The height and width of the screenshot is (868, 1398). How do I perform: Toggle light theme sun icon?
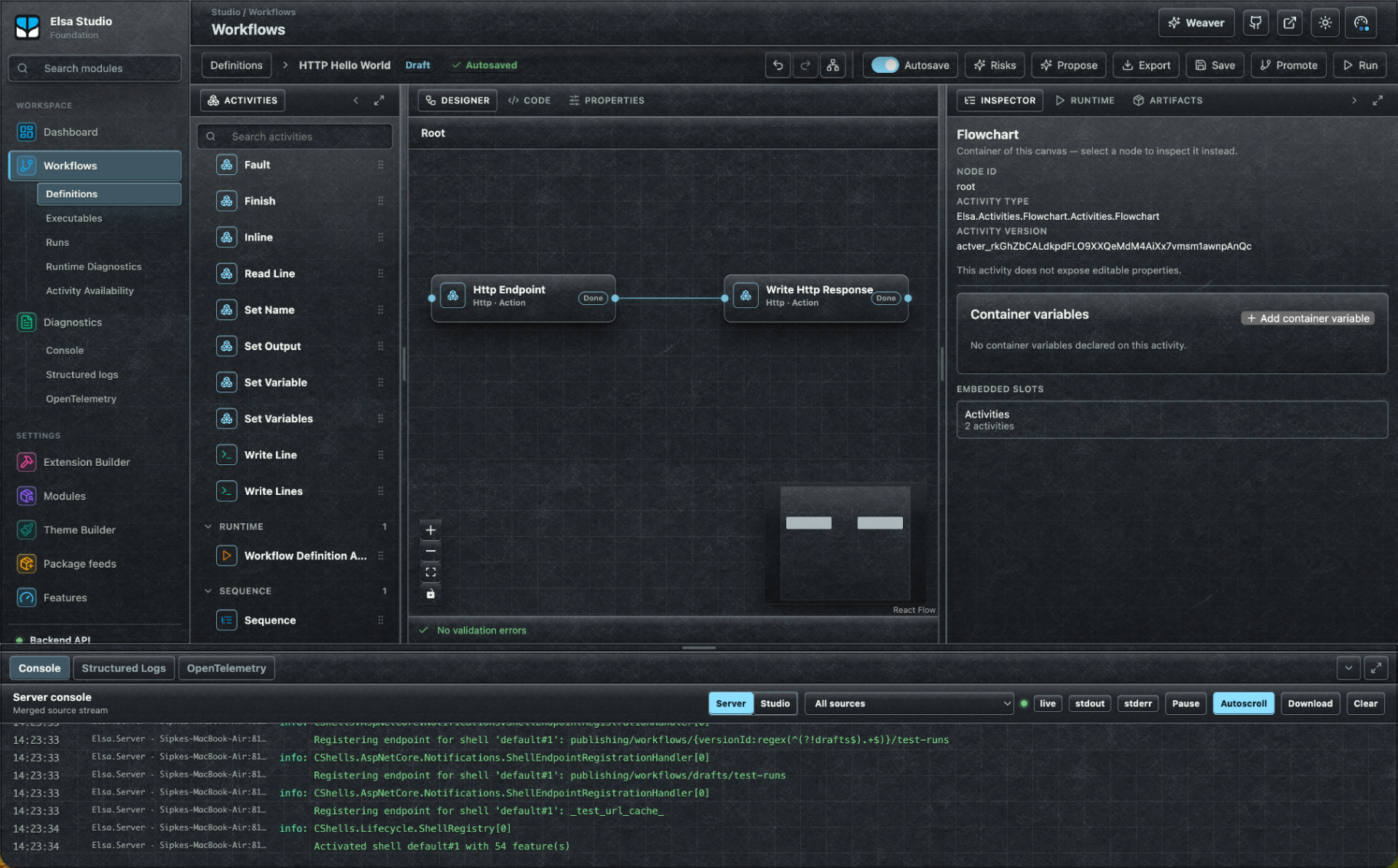pyautogui.click(x=1325, y=23)
